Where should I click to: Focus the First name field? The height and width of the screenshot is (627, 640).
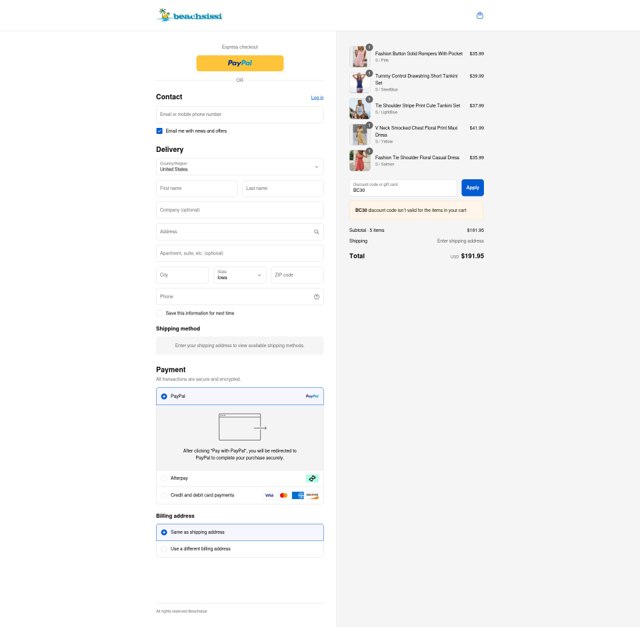197,188
